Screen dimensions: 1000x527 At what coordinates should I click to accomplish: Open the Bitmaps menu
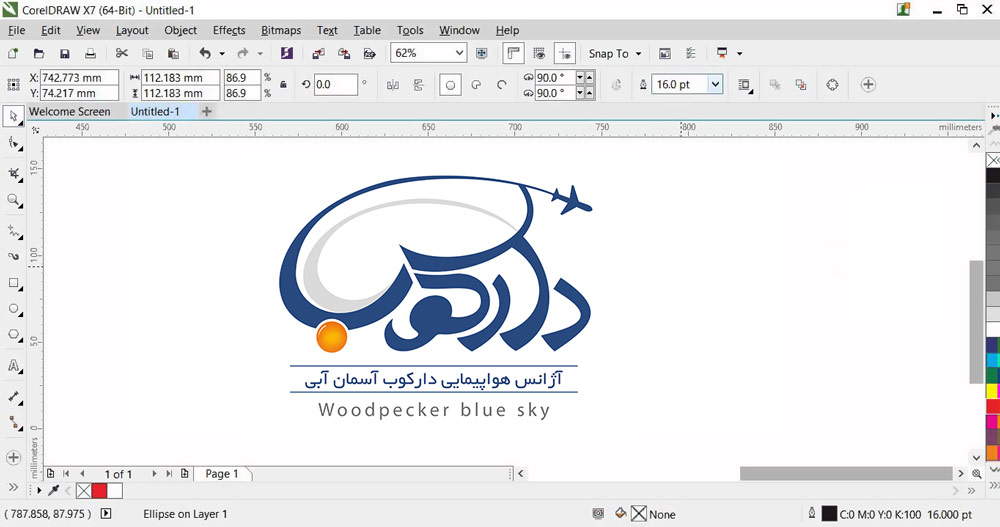[x=281, y=30]
